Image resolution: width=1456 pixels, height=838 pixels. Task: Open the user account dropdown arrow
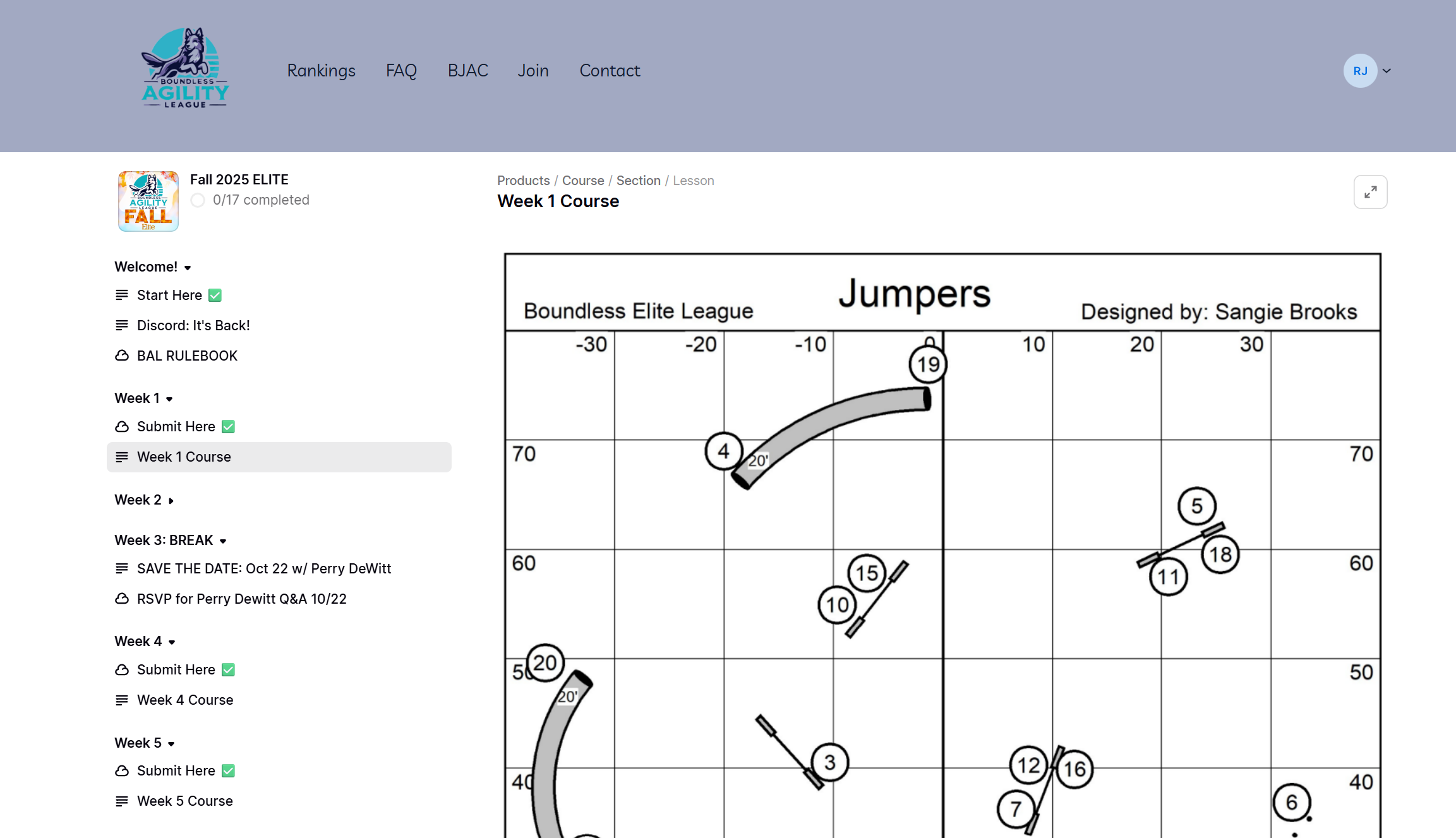[x=1387, y=71]
